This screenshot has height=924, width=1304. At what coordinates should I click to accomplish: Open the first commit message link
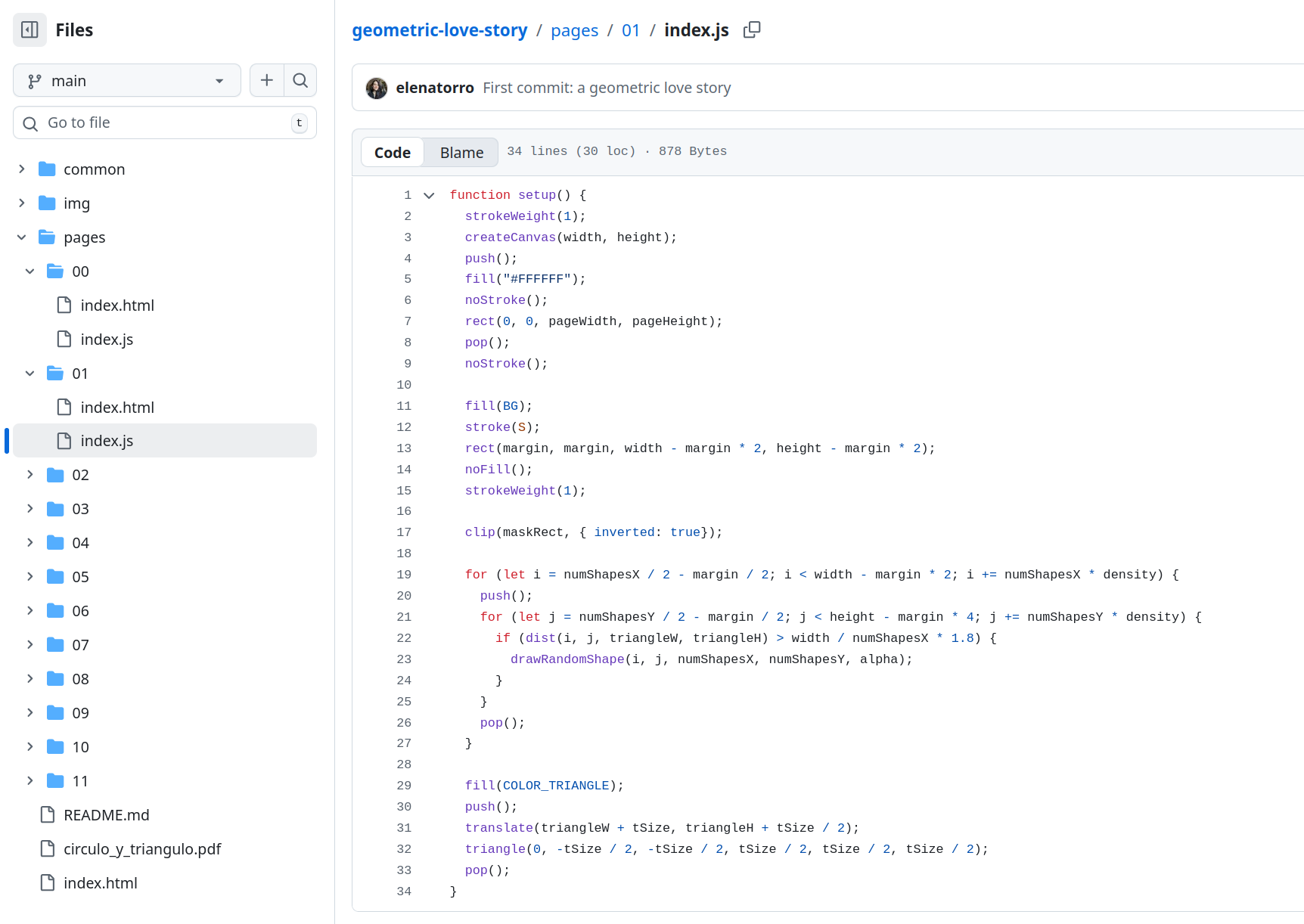[x=607, y=88]
